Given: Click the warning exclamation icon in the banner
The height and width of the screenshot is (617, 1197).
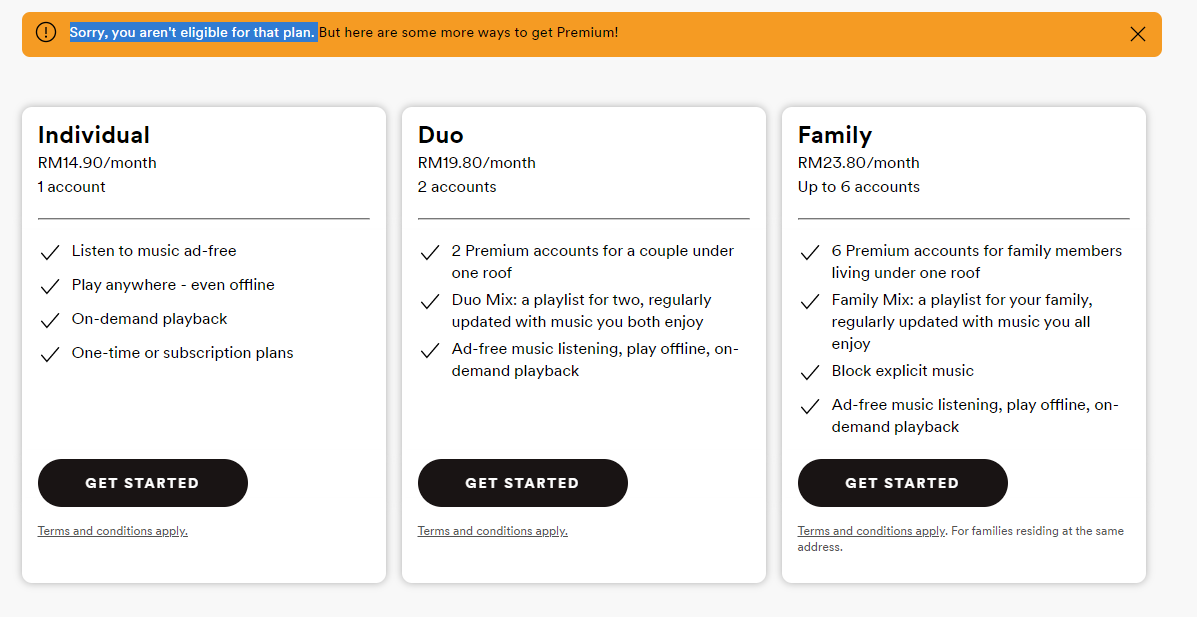Looking at the screenshot, I should click(x=46, y=32).
